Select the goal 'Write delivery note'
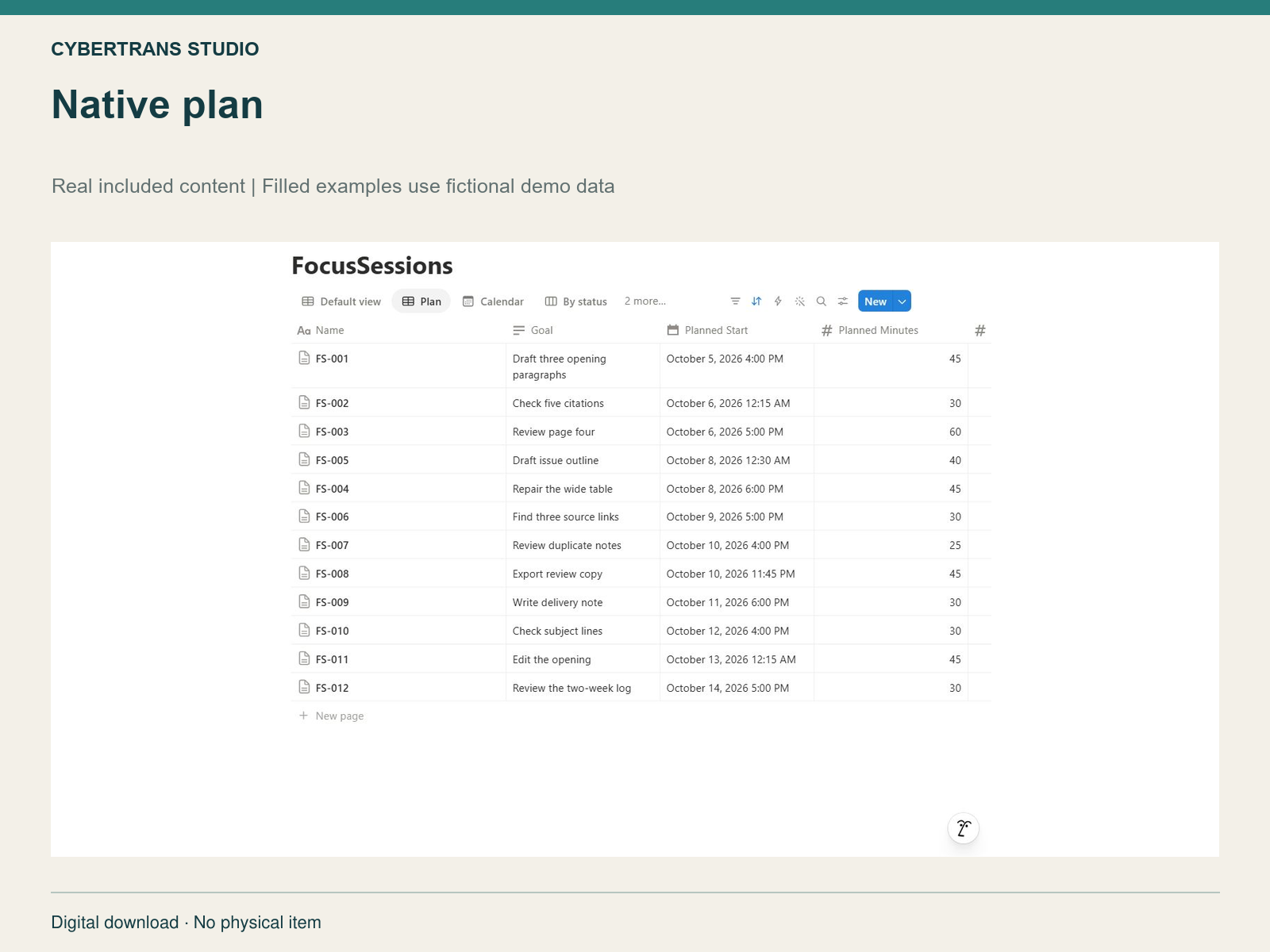 [x=557, y=602]
